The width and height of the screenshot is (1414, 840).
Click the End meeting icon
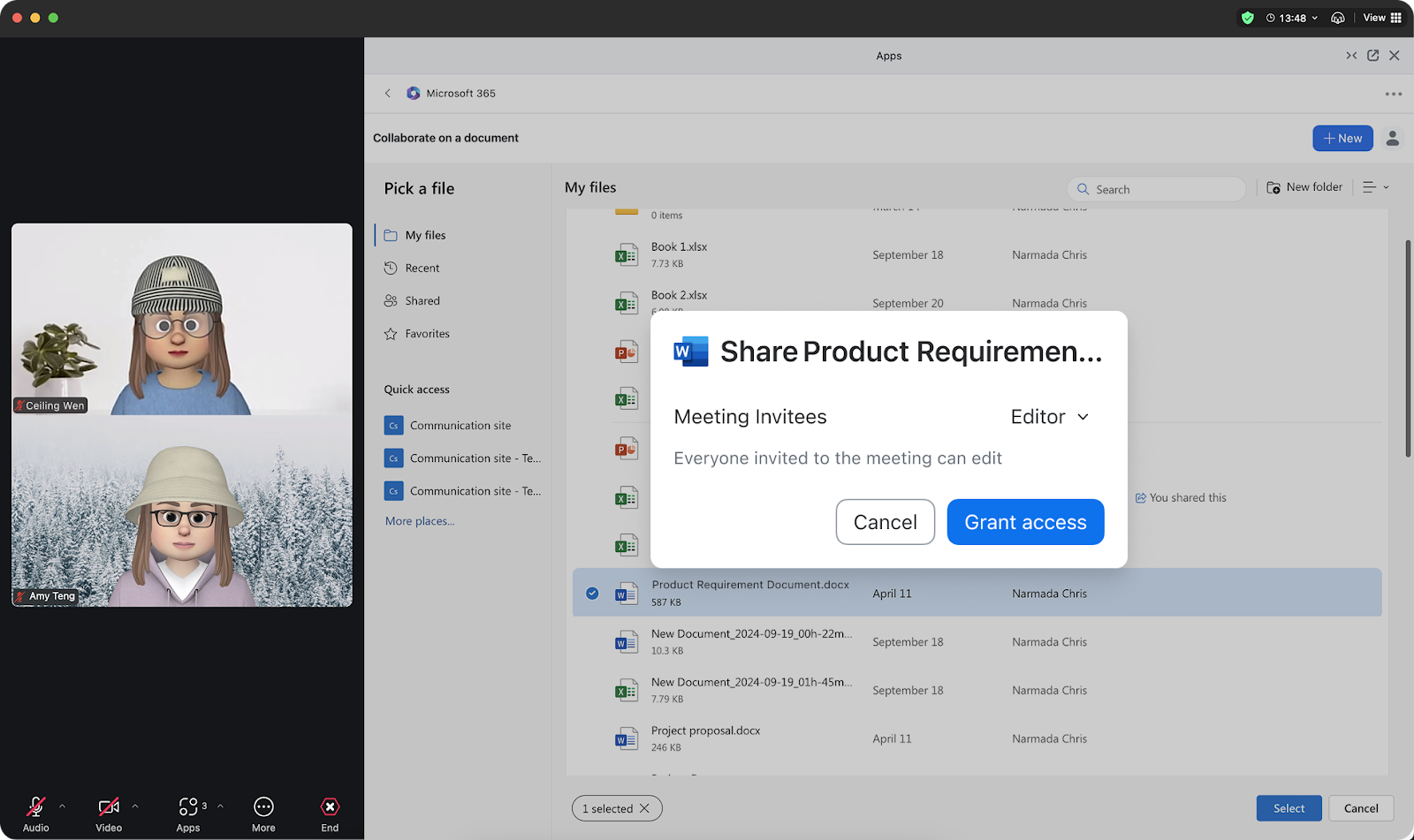pos(330,807)
